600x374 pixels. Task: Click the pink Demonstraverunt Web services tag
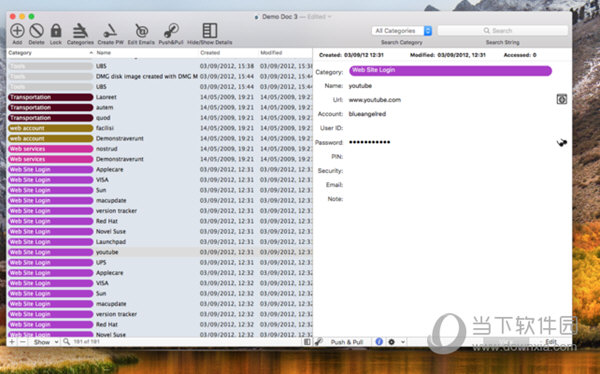point(51,159)
